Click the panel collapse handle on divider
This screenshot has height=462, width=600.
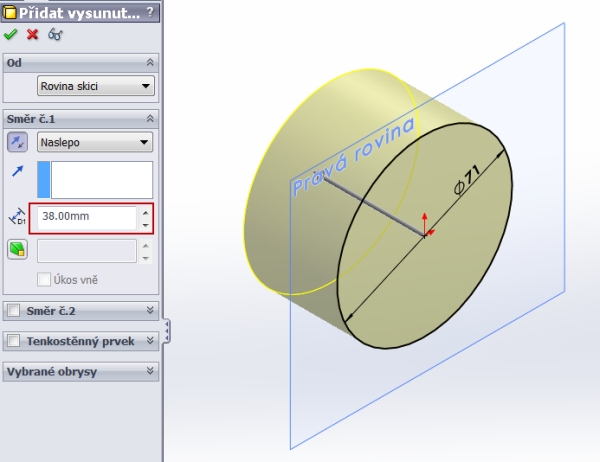point(167,331)
